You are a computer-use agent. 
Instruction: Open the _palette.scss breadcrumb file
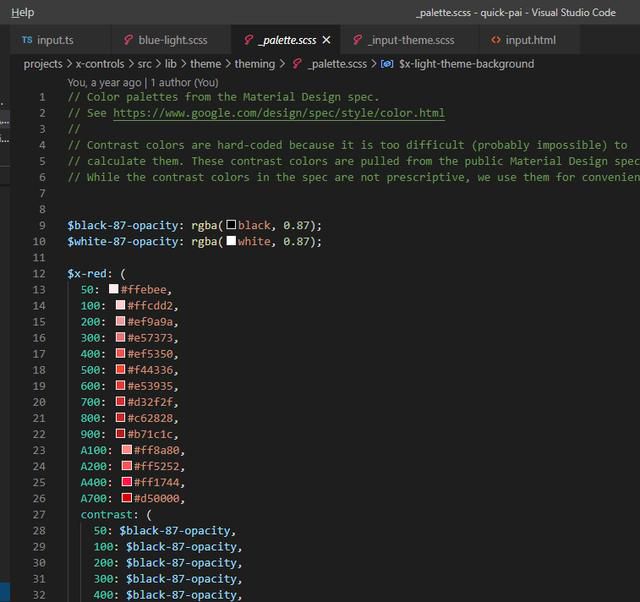tap(337, 64)
